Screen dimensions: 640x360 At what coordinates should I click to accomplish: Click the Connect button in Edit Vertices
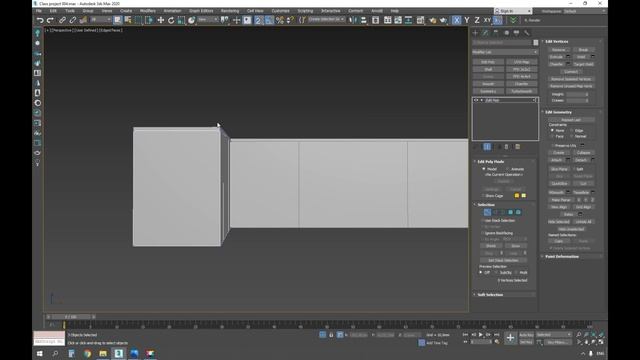point(571,72)
